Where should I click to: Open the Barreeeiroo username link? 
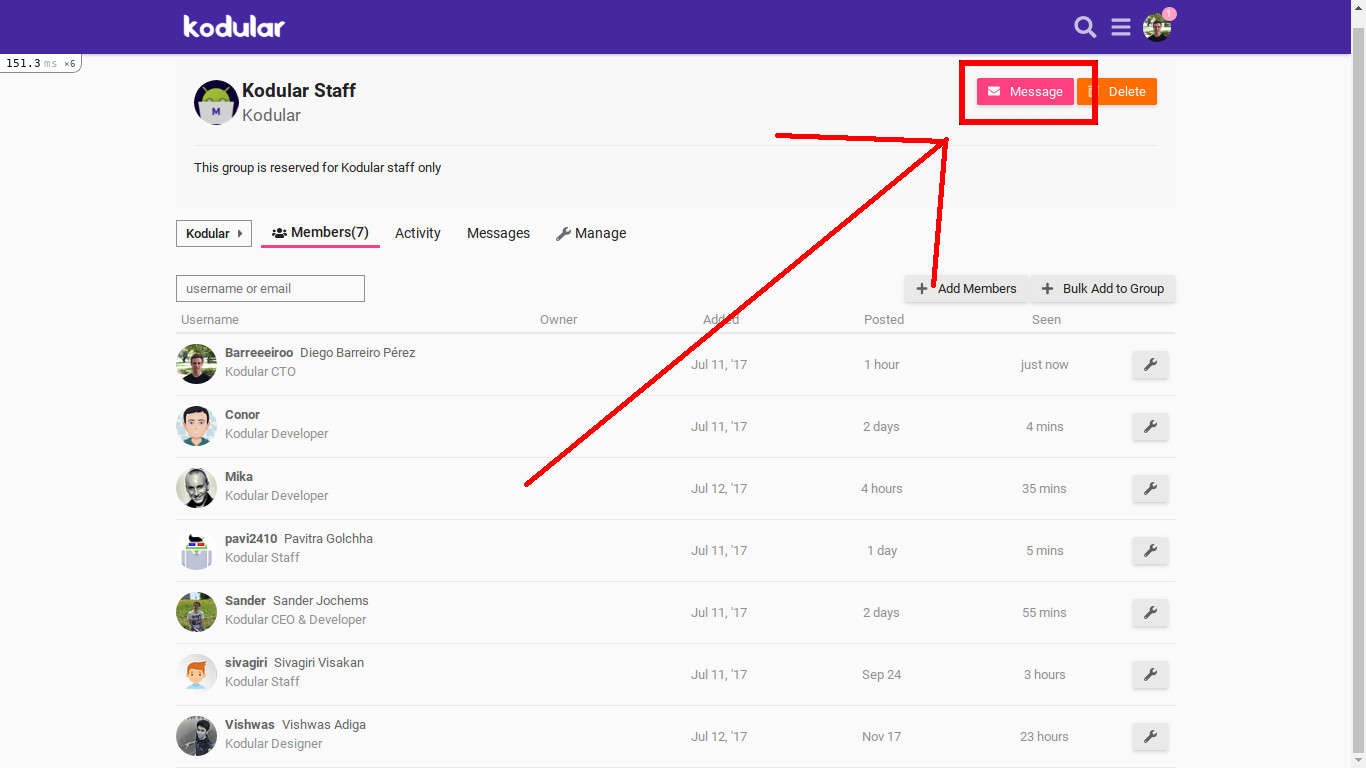(x=259, y=353)
